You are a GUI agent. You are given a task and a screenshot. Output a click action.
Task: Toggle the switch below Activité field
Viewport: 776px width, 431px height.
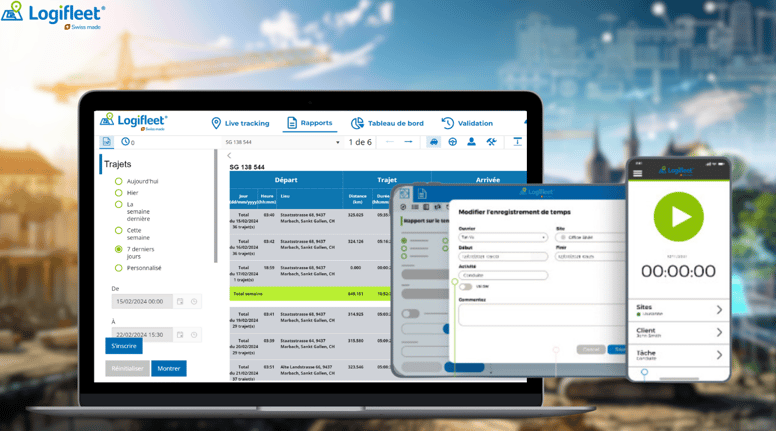[466, 287]
